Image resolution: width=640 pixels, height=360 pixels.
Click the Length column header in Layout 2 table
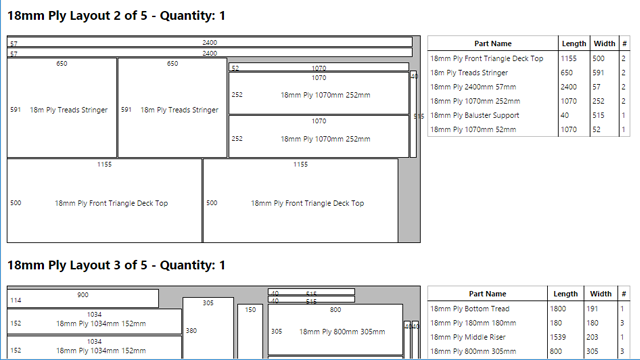click(x=574, y=43)
